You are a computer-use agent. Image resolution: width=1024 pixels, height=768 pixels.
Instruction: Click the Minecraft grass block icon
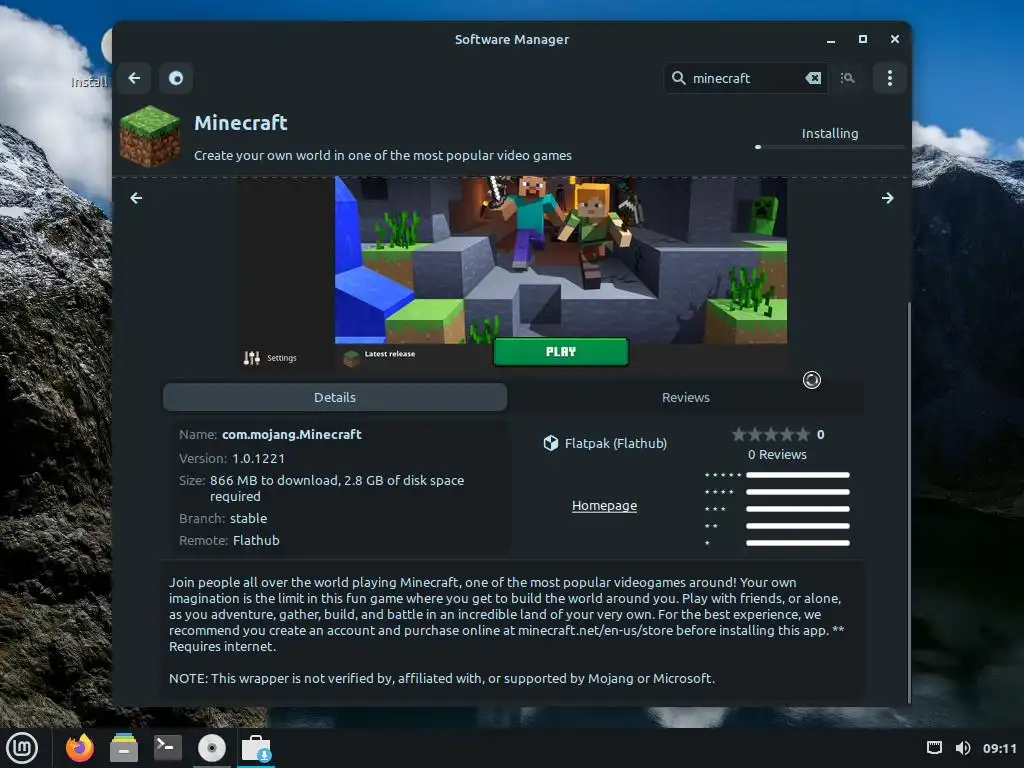pyautogui.click(x=150, y=136)
